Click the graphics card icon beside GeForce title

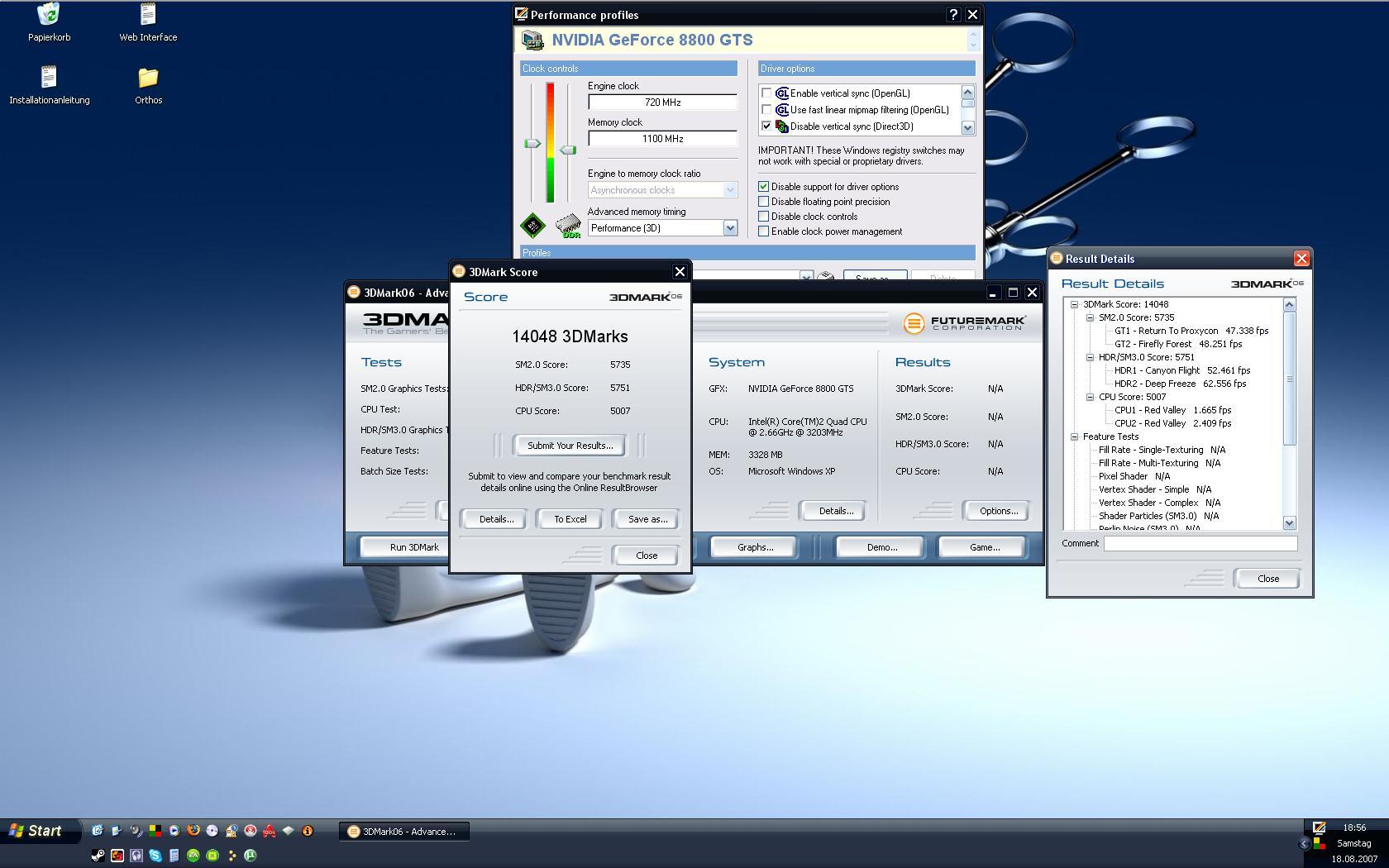point(533,41)
